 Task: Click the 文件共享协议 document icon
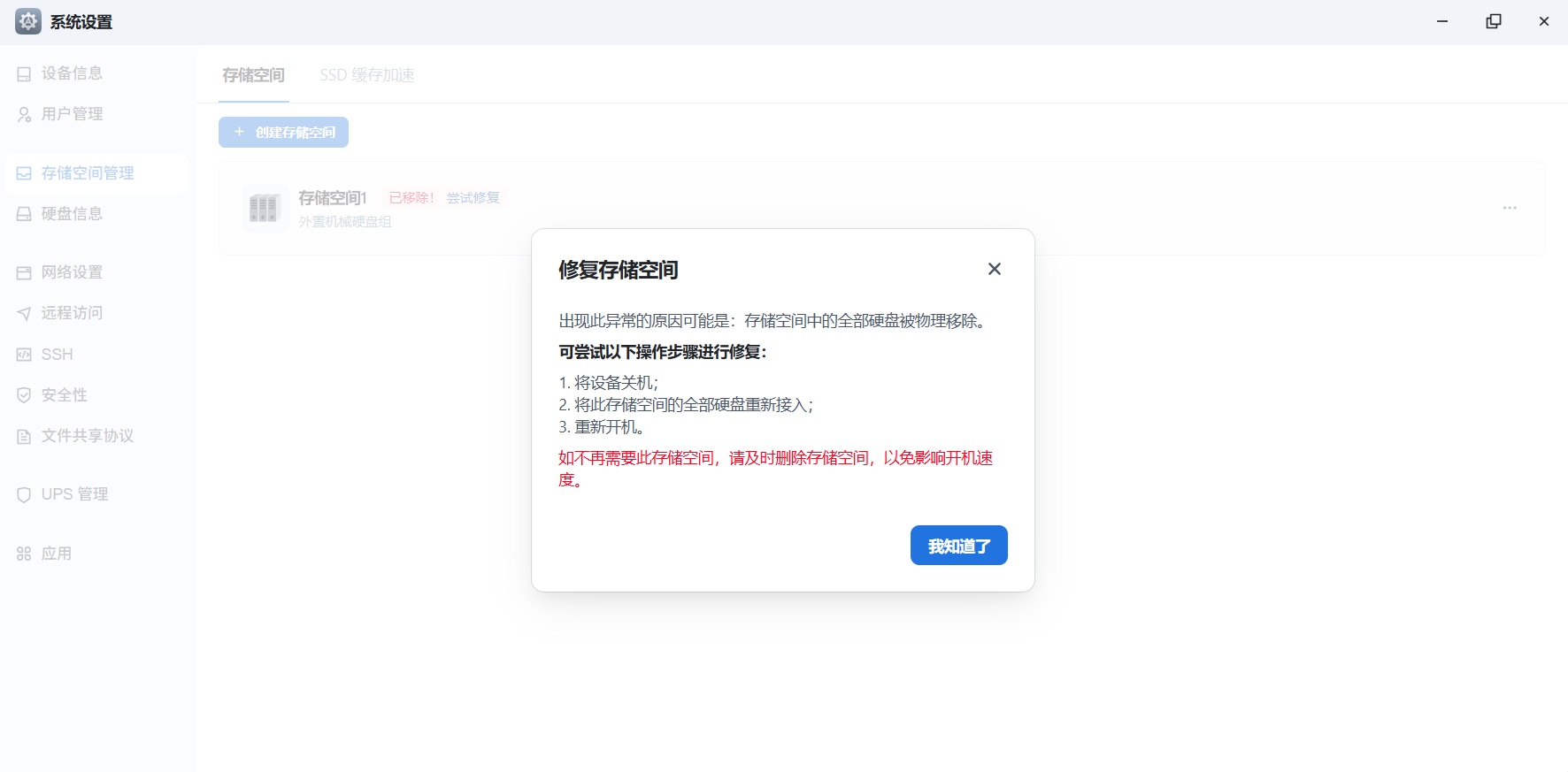pyautogui.click(x=24, y=436)
